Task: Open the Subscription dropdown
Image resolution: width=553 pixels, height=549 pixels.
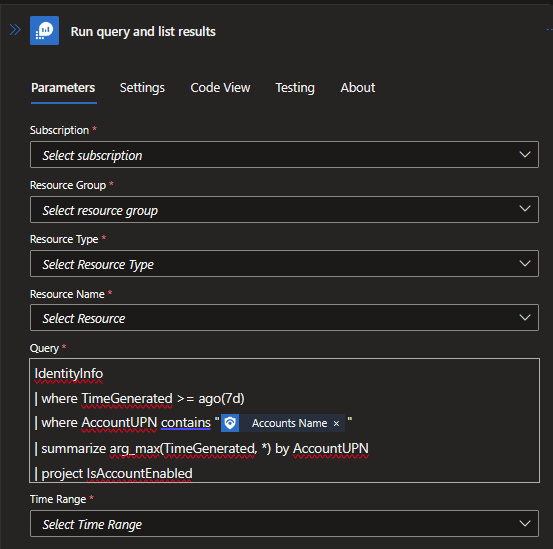Action: (284, 155)
